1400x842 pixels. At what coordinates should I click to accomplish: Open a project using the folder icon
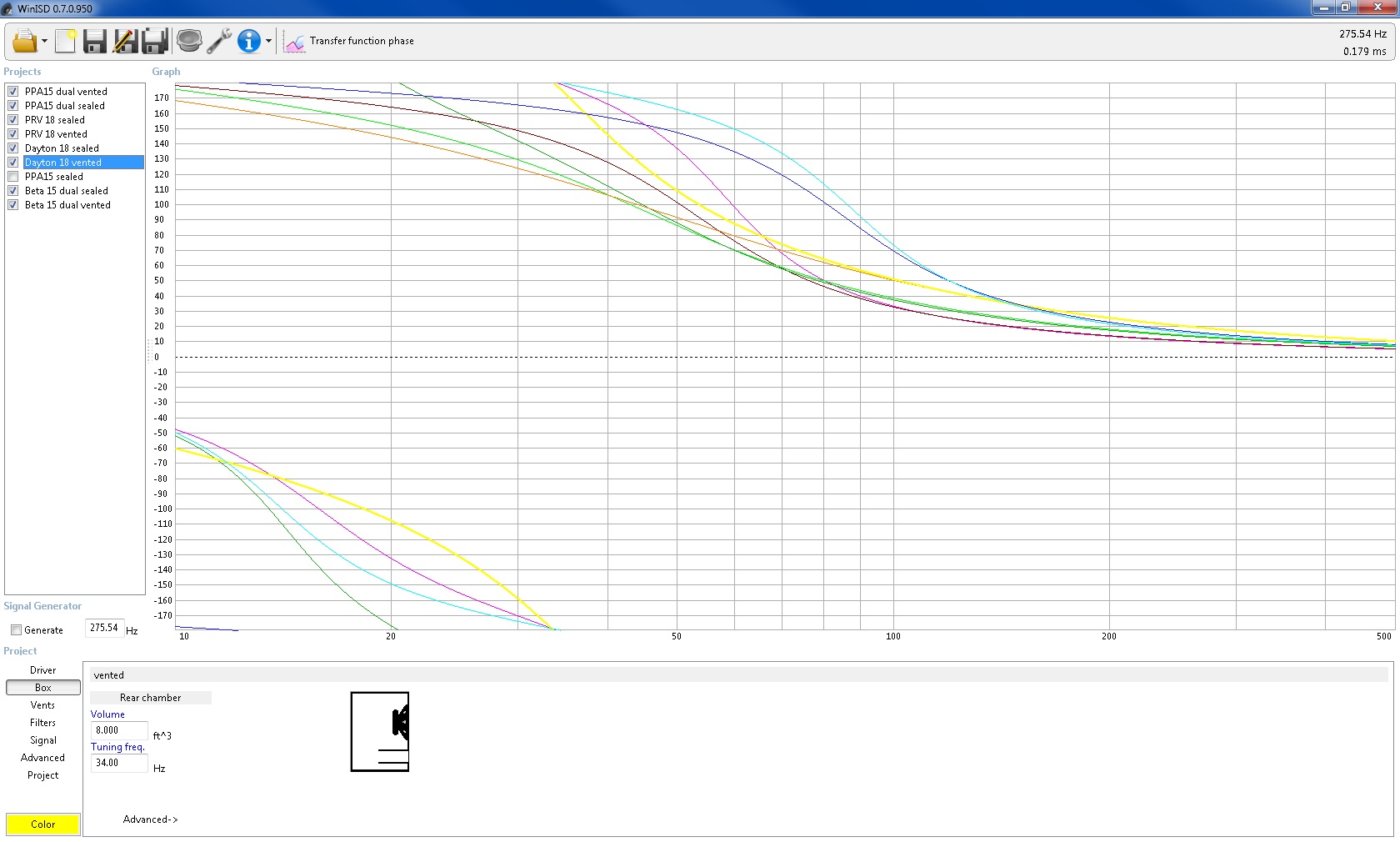pyautogui.click(x=24, y=40)
